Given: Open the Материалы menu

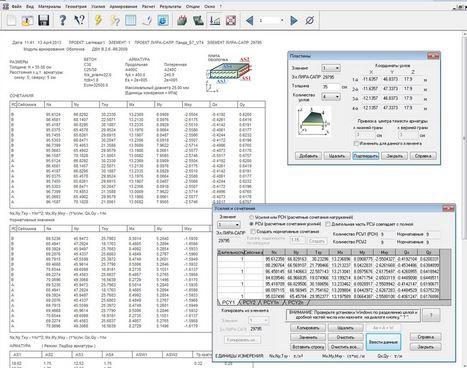Looking at the screenshot, I should [49, 6].
